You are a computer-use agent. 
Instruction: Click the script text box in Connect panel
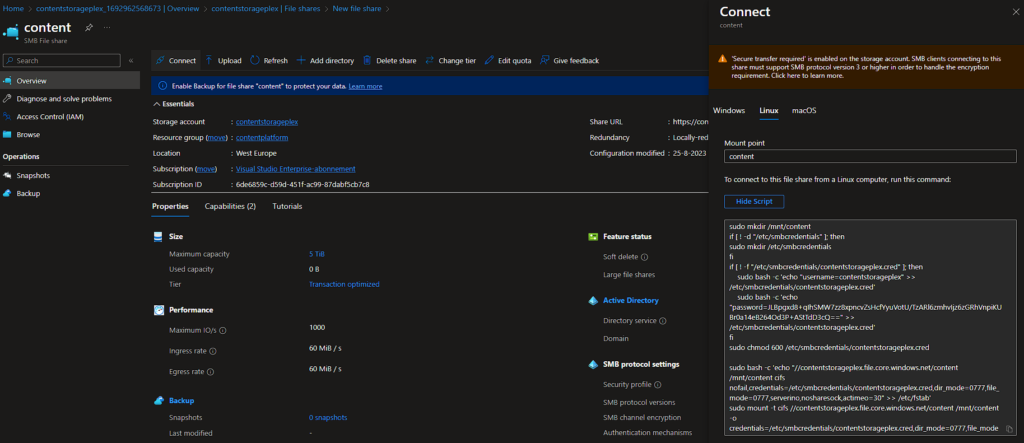tap(870, 328)
